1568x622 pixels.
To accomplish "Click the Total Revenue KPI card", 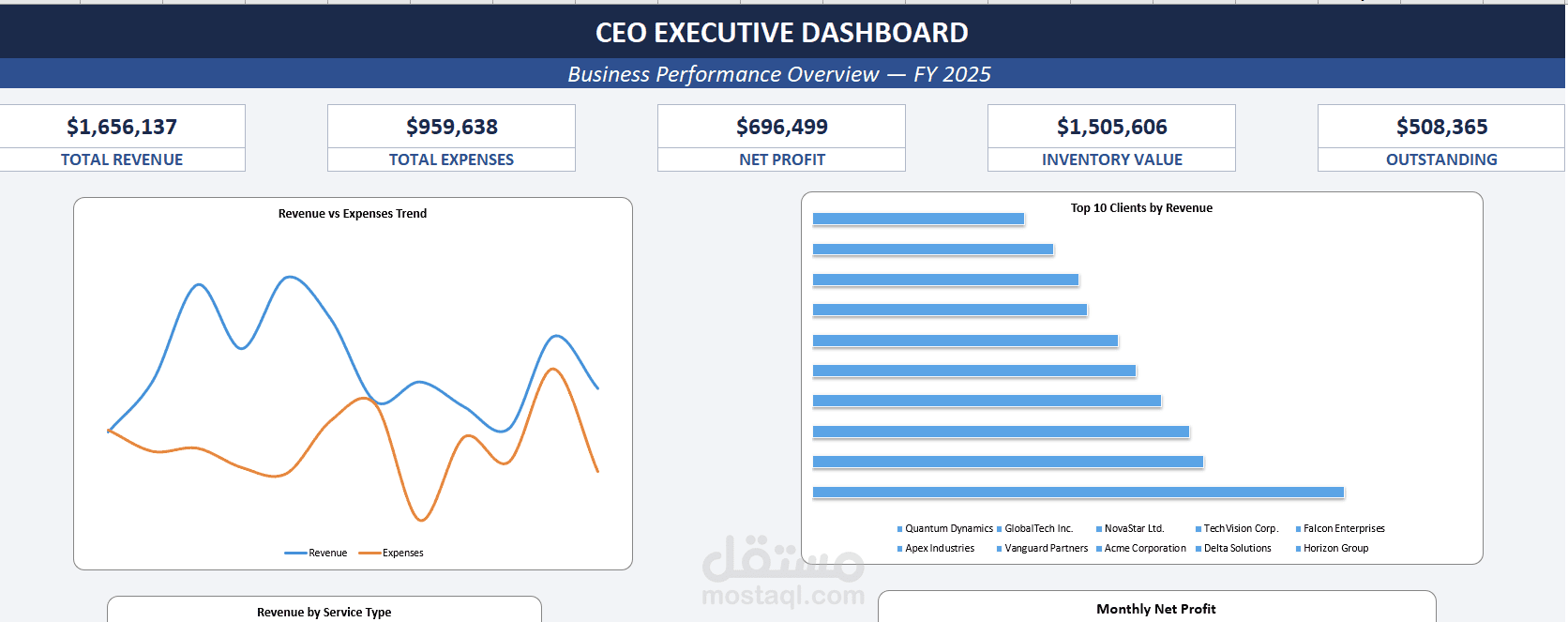I will tap(122, 138).
